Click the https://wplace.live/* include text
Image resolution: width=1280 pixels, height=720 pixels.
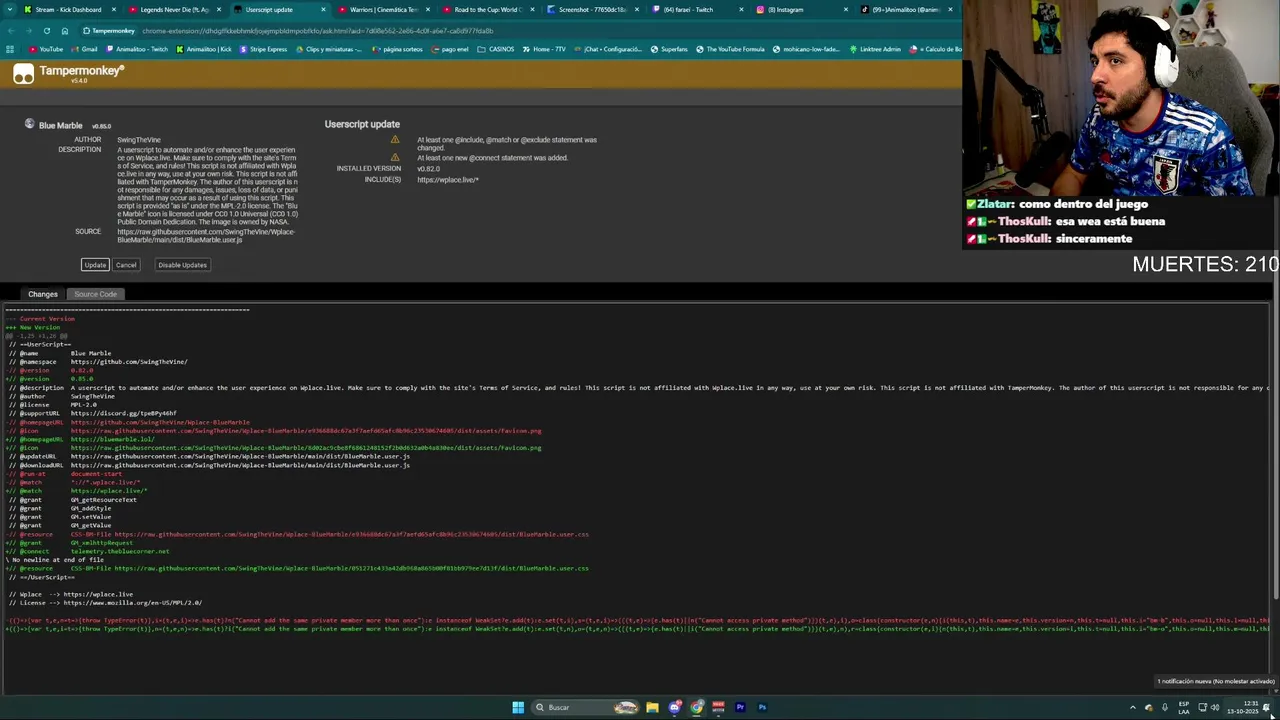[x=448, y=180]
